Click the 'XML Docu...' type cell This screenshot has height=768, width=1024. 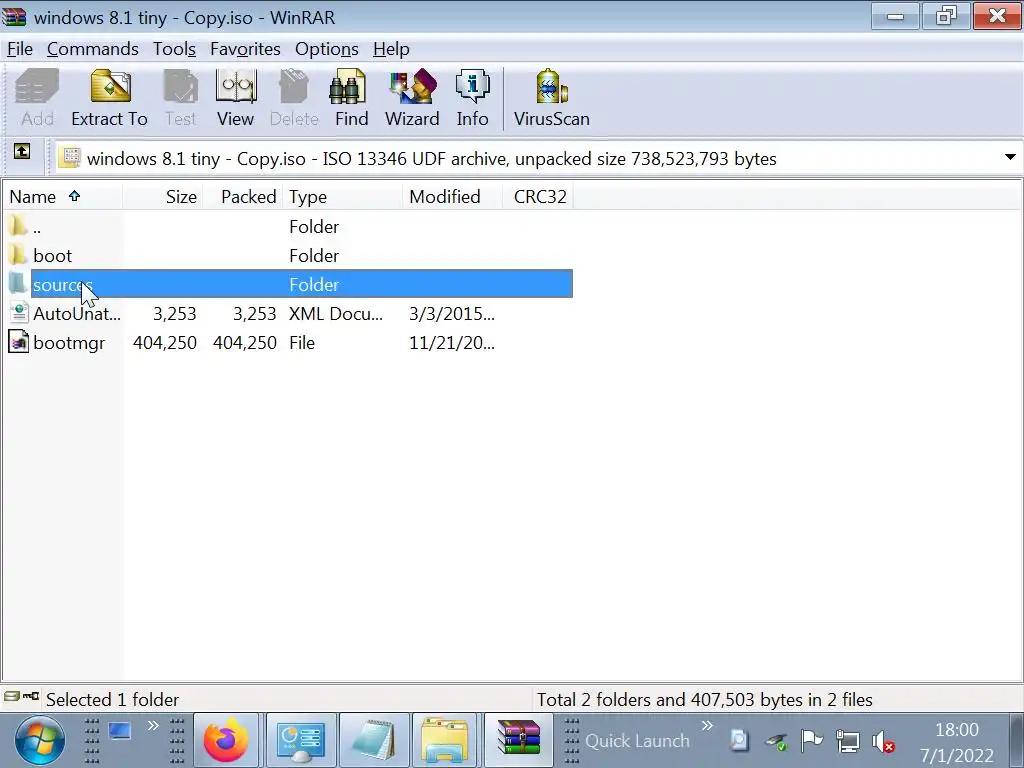click(x=336, y=313)
